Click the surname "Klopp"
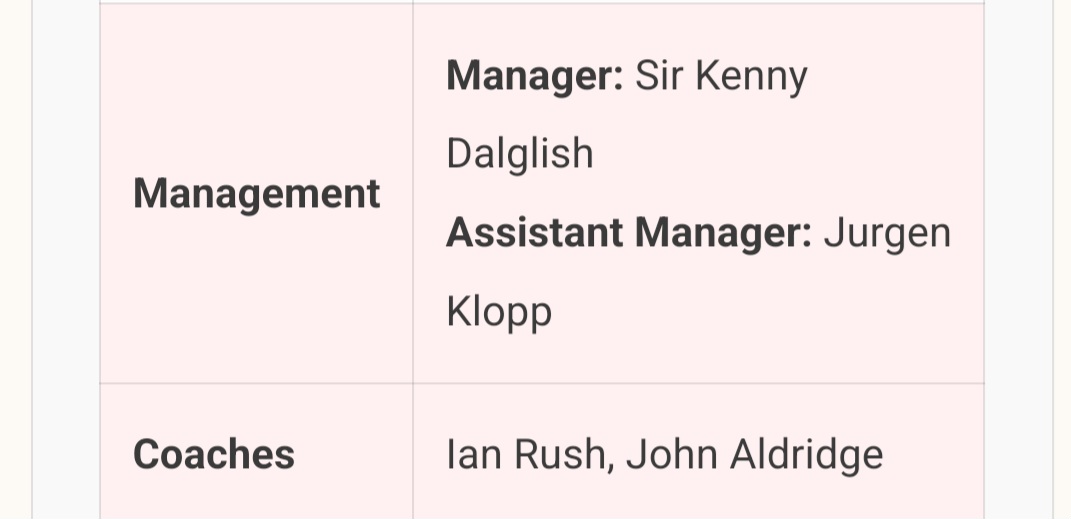Viewport: 1071px width, 519px height. (x=498, y=312)
